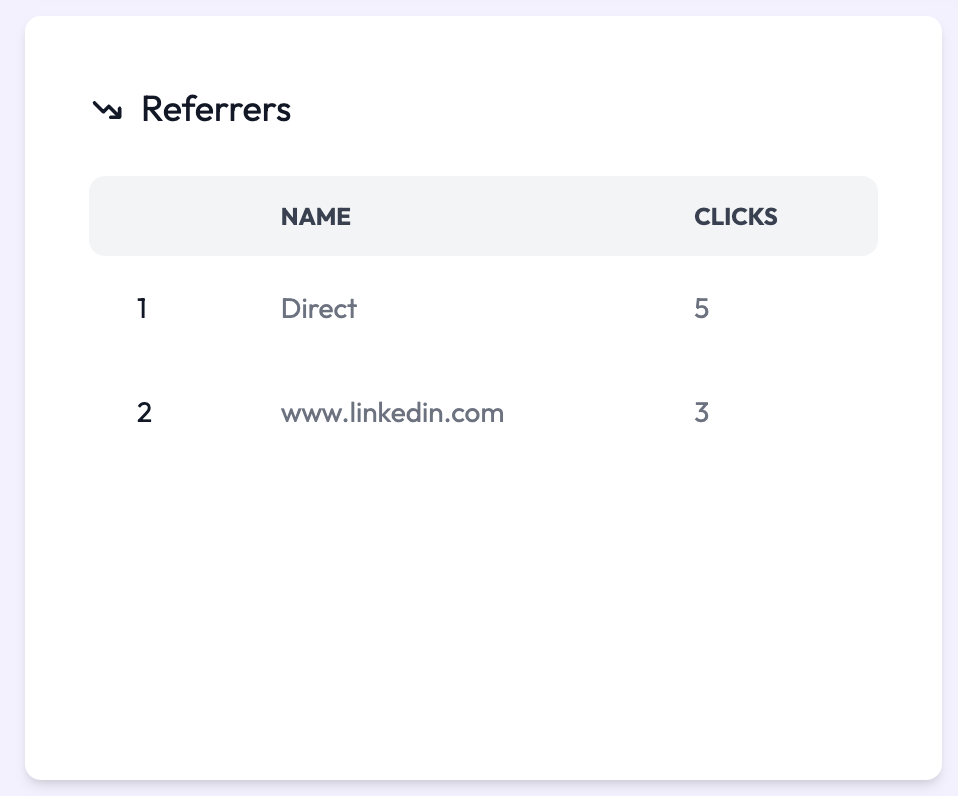Click the 3 clicks value for LinkedIn
Viewport: 958px width, 796px height.
click(701, 413)
